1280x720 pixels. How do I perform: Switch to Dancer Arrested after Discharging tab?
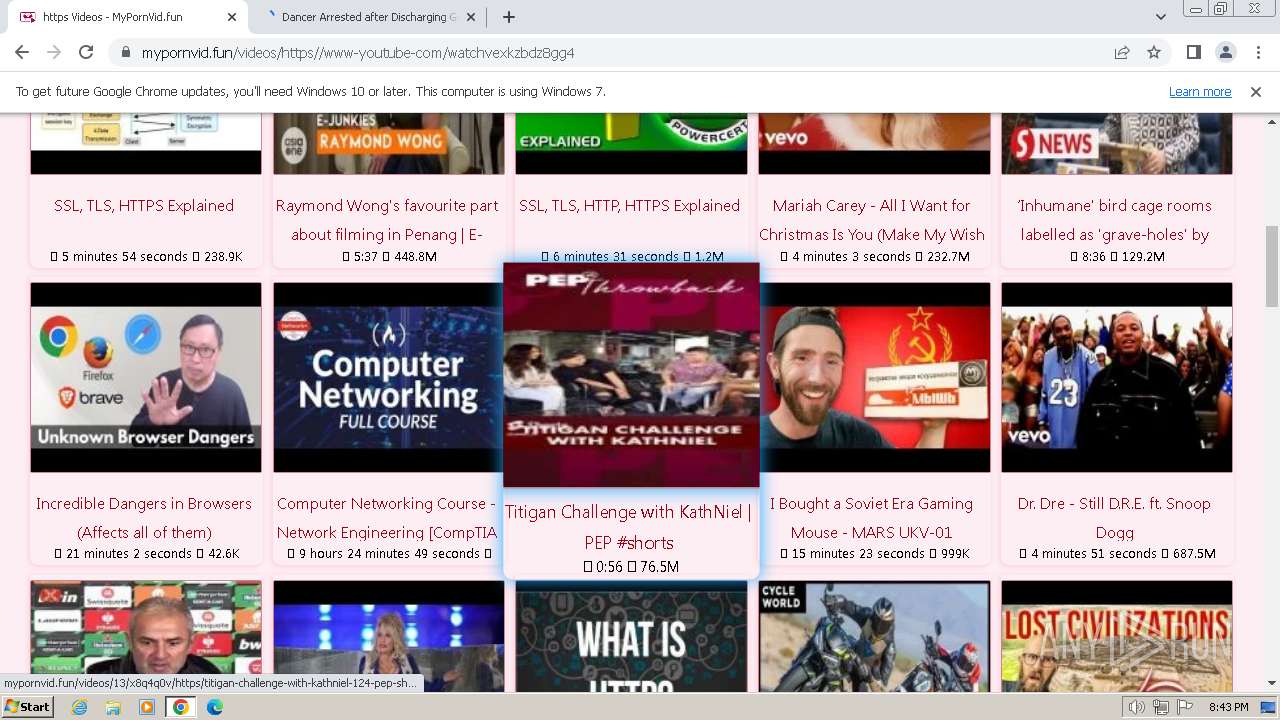[x=368, y=17]
